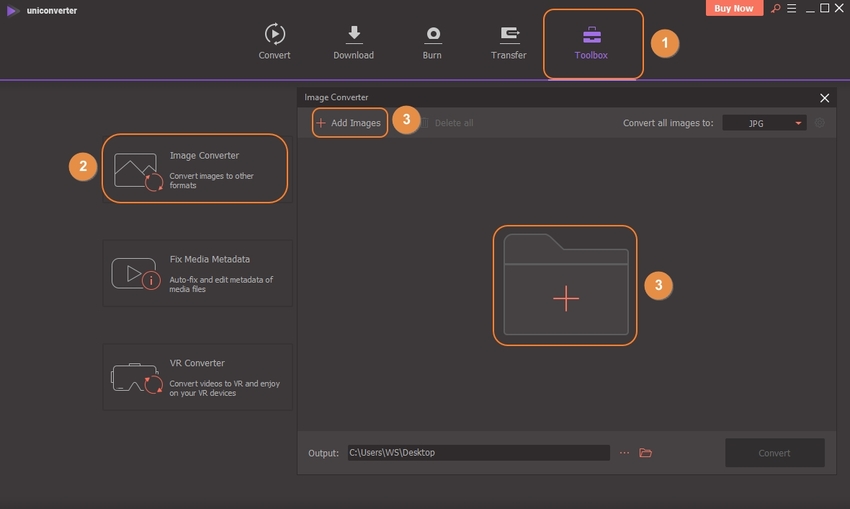
Task: Open the Burn disc section
Action: tap(432, 42)
